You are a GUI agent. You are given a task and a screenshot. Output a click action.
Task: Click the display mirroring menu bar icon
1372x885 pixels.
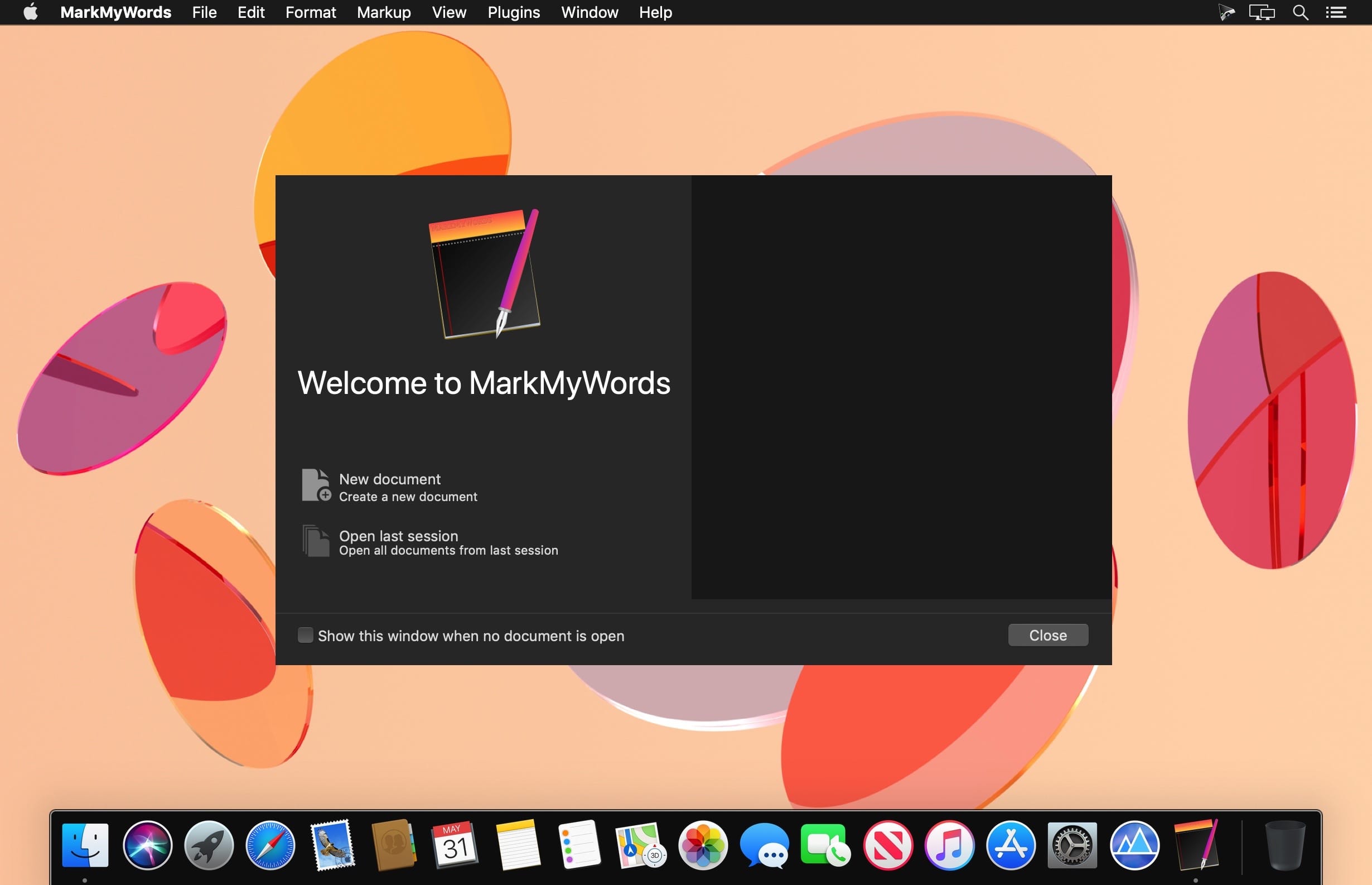tap(1261, 13)
